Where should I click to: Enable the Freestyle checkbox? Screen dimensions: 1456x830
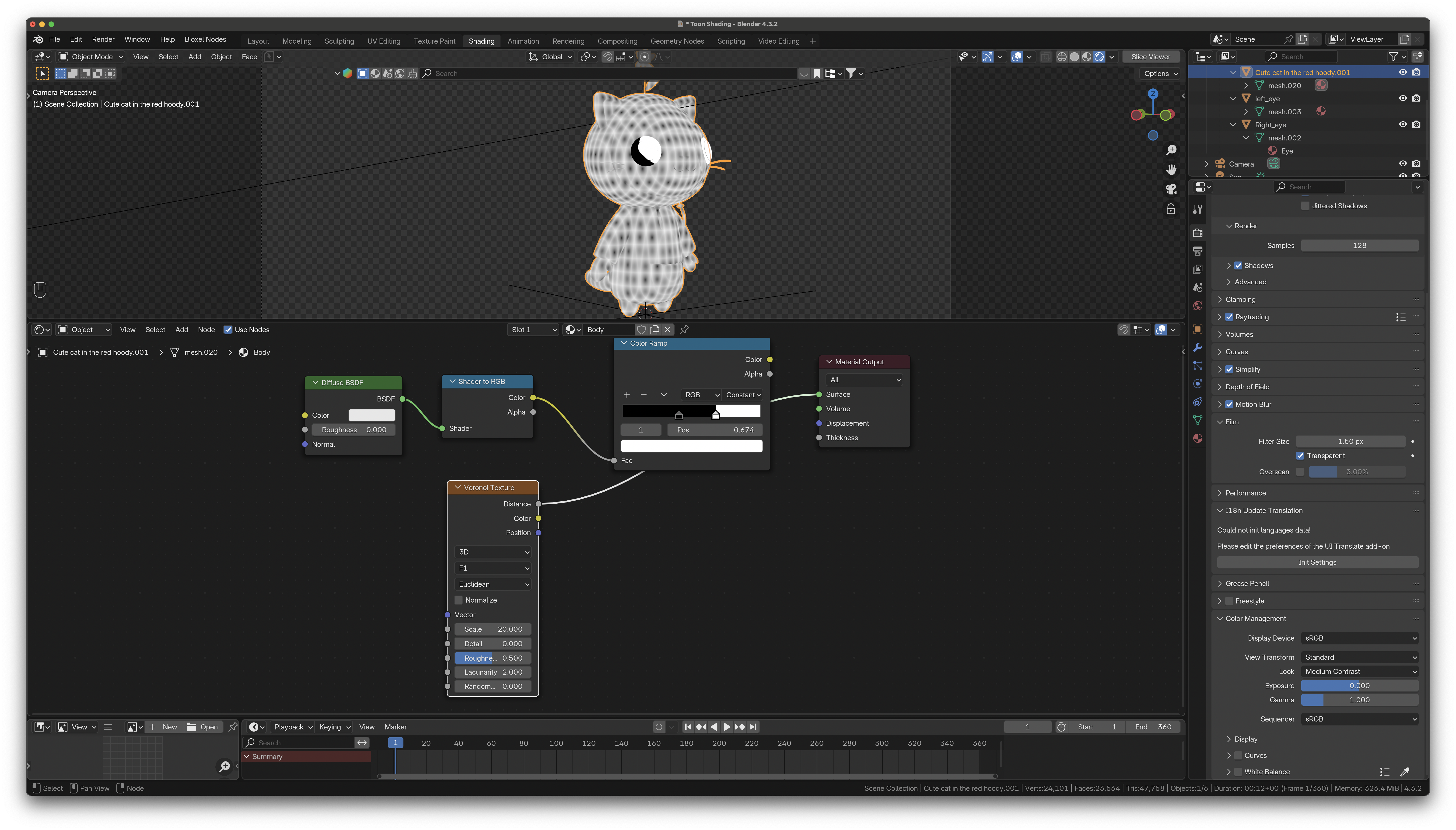coord(1229,601)
